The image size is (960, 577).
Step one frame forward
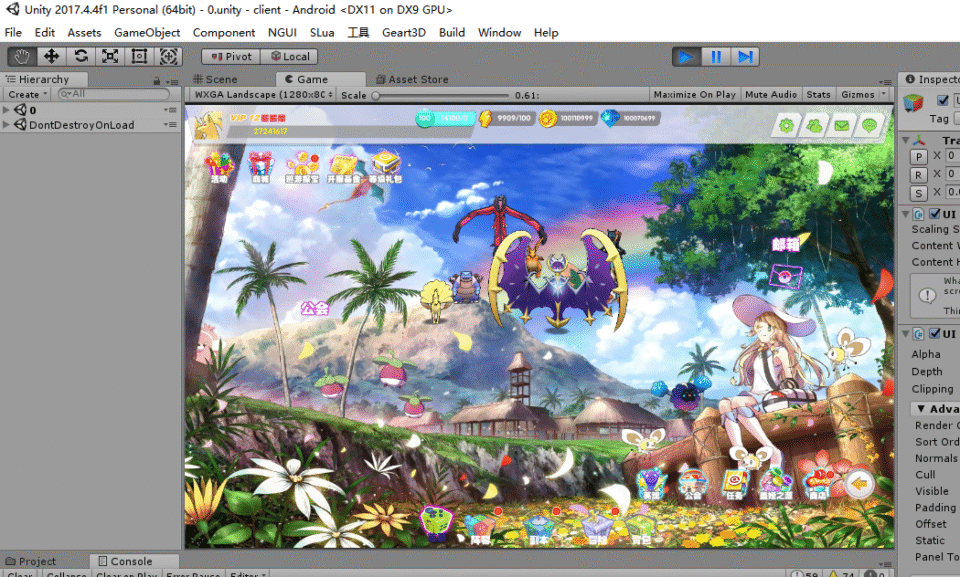(x=745, y=57)
